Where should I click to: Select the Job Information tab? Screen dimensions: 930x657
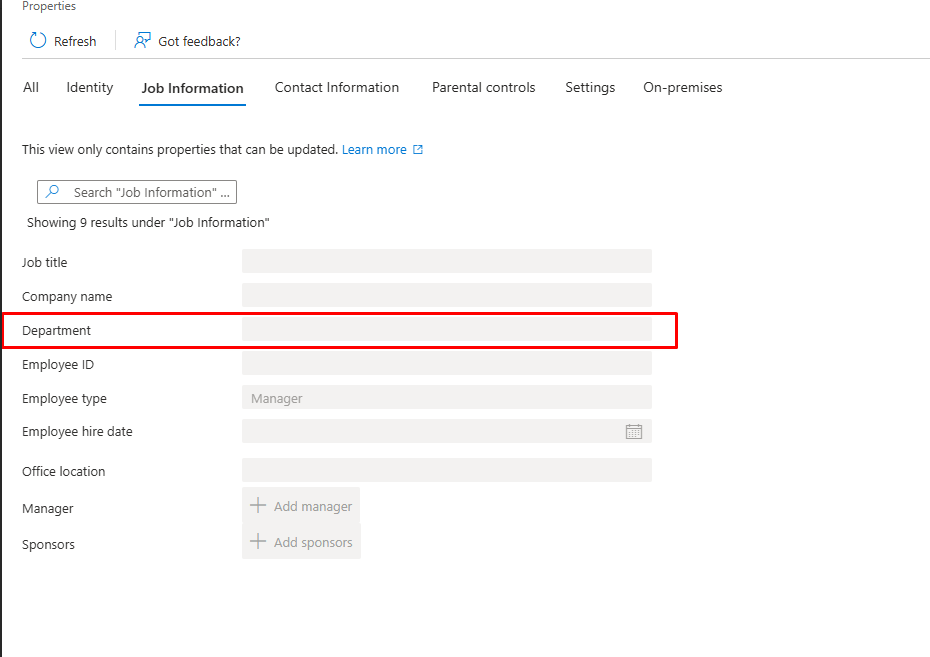[x=192, y=88]
